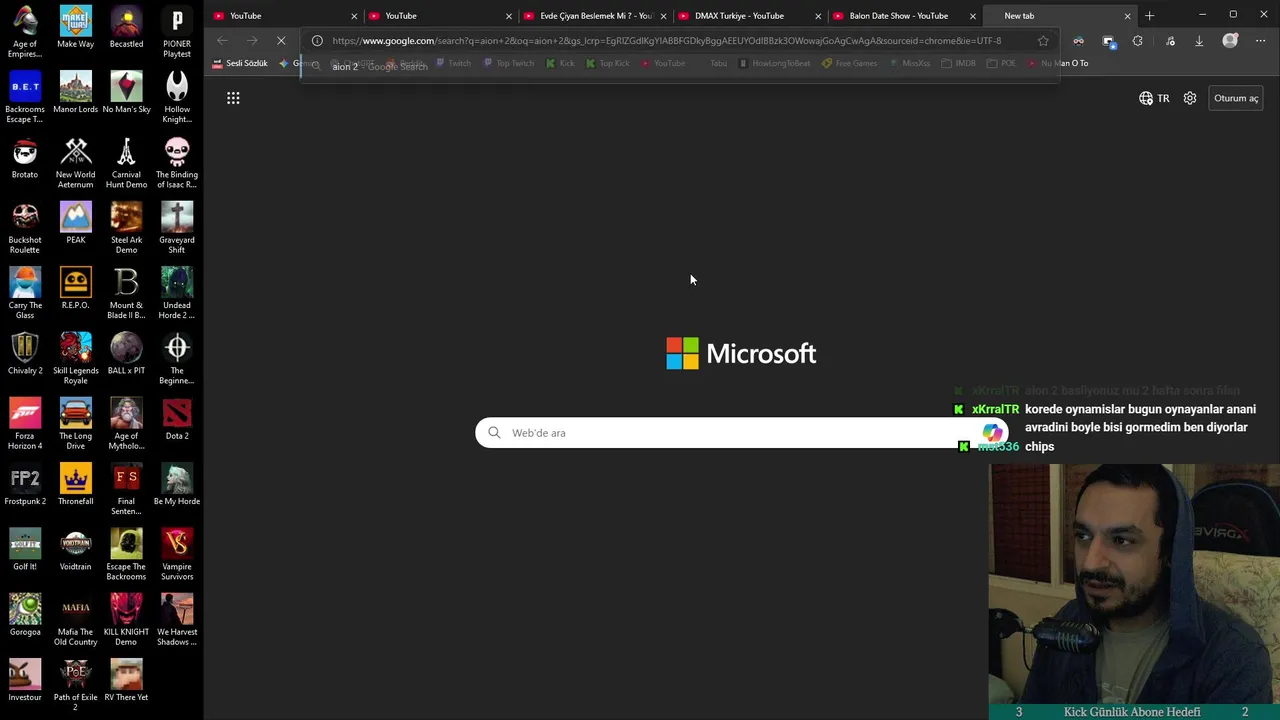Select the Frostpunk 2 desktop icon
The height and width of the screenshot is (720, 1280).
(25, 484)
